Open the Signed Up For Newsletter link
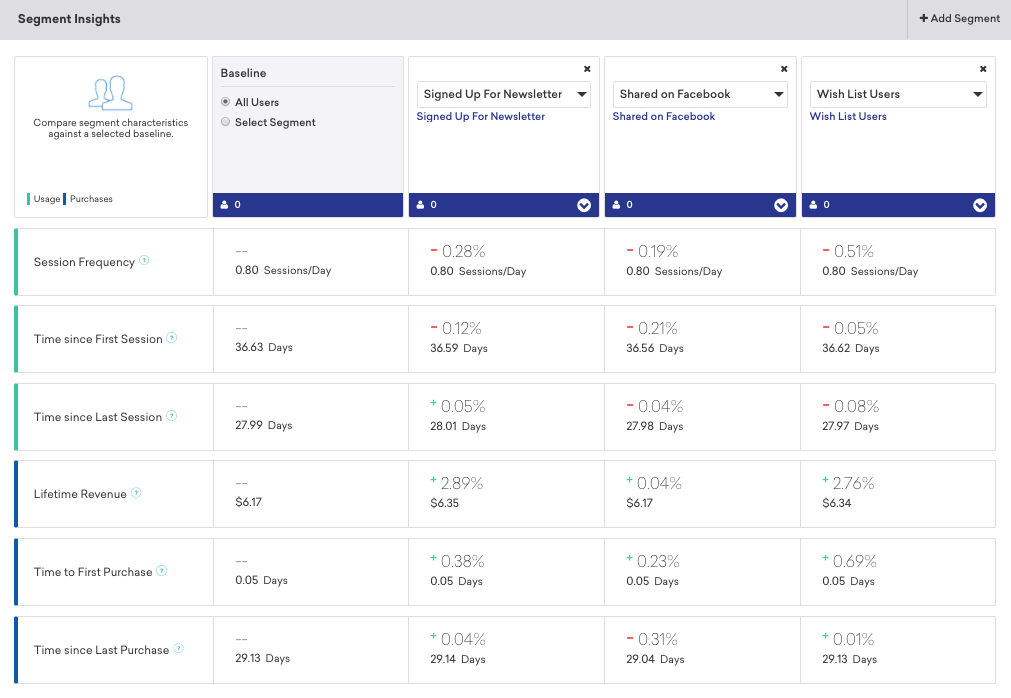 [x=480, y=117]
